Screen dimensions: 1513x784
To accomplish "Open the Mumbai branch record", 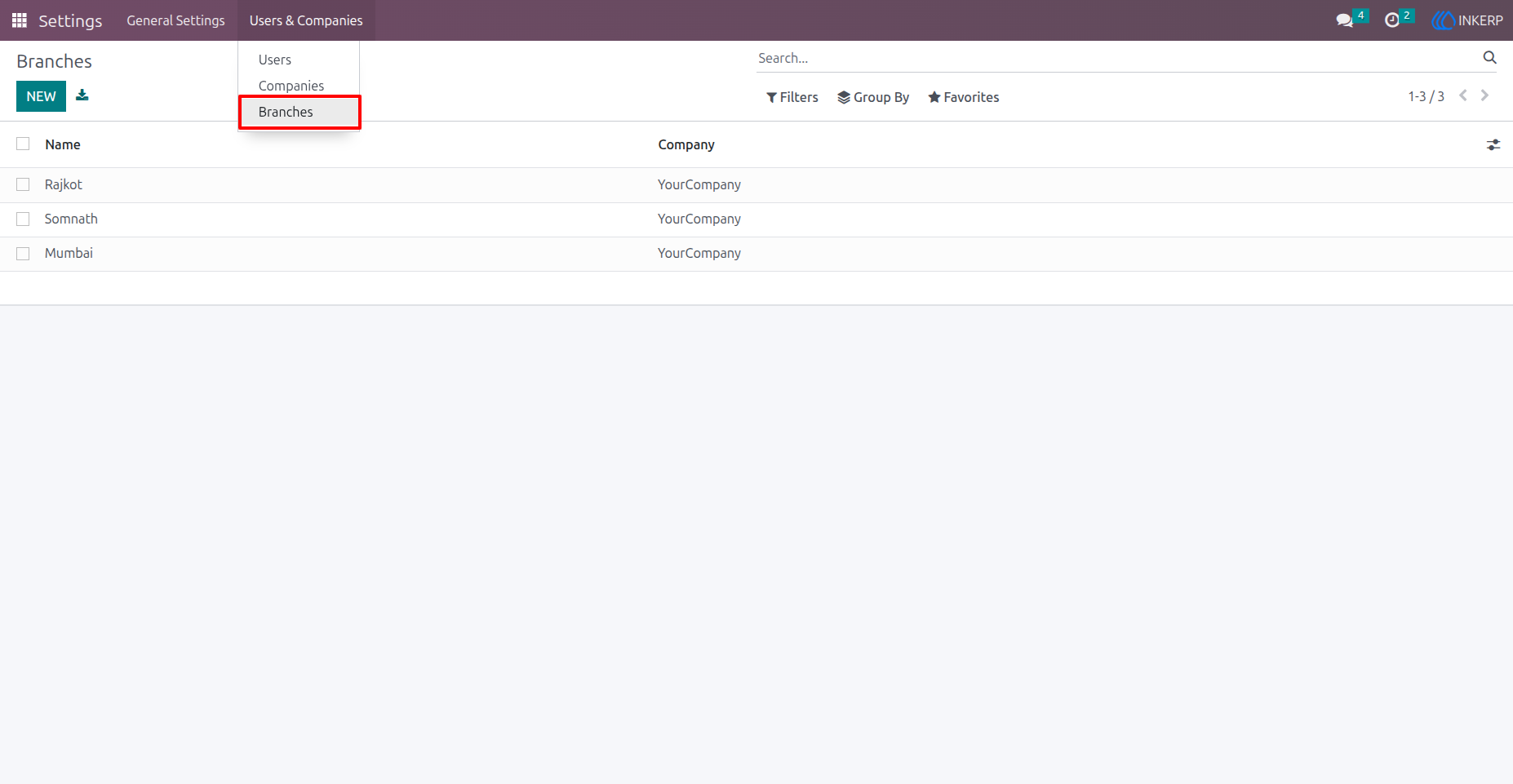I will [69, 253].
